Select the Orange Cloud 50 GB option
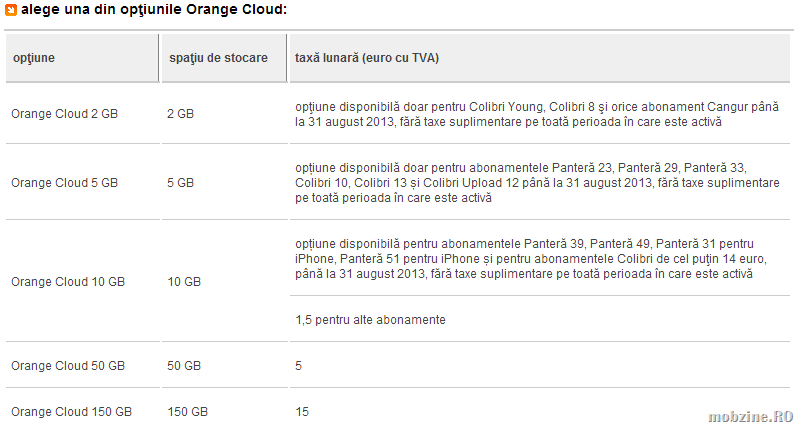Viewport: 799px width, 428px height. [x=68, y=366]
